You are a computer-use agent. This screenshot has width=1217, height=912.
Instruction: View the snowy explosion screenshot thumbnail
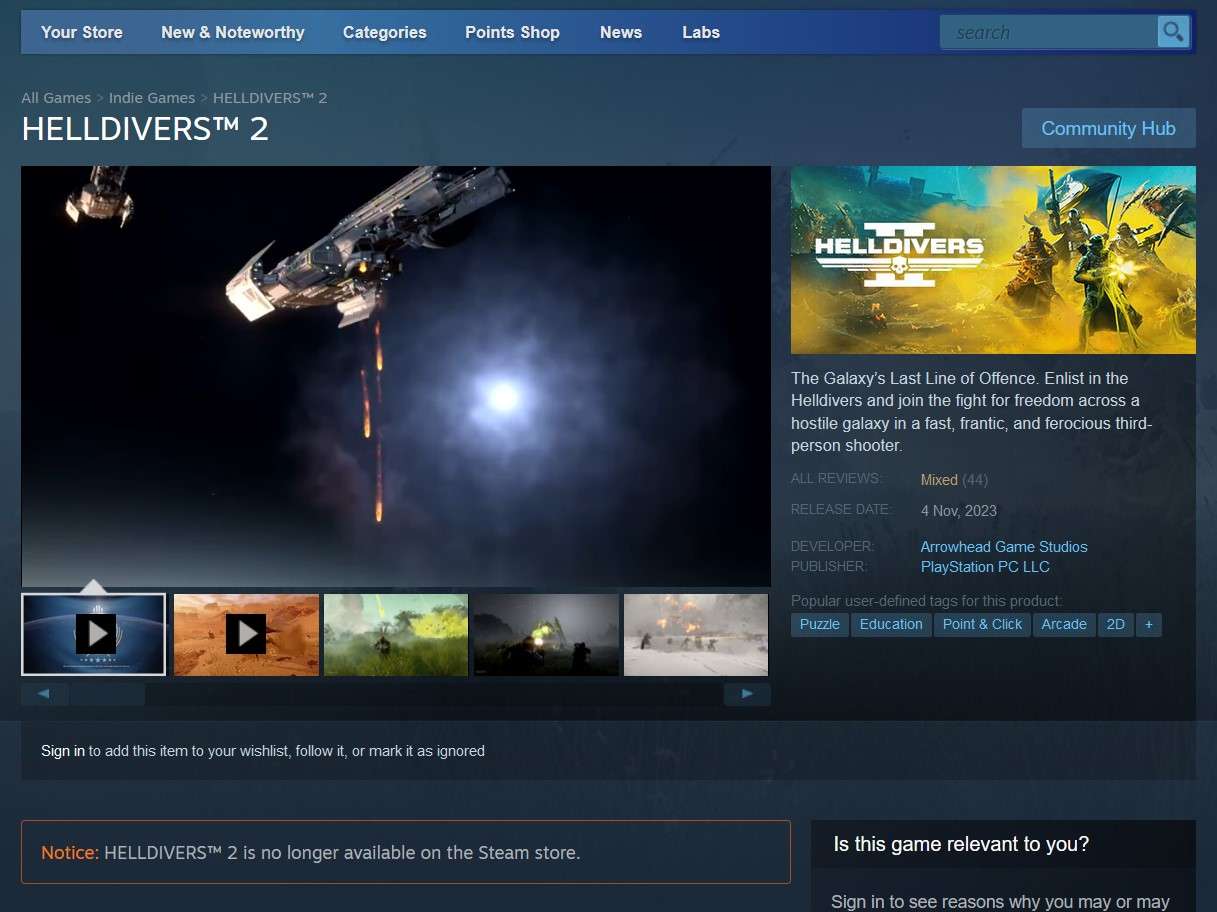click(696, 634)
